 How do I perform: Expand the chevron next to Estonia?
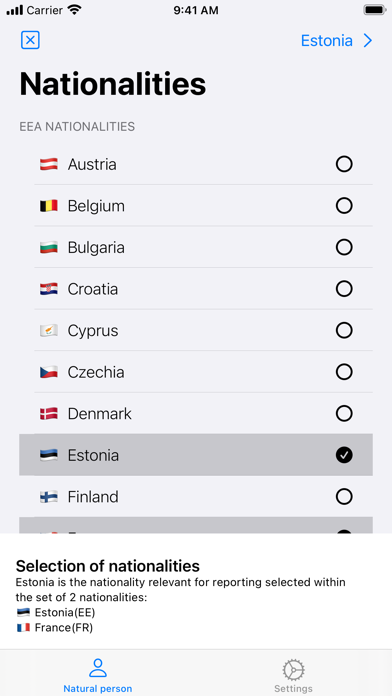368,41
